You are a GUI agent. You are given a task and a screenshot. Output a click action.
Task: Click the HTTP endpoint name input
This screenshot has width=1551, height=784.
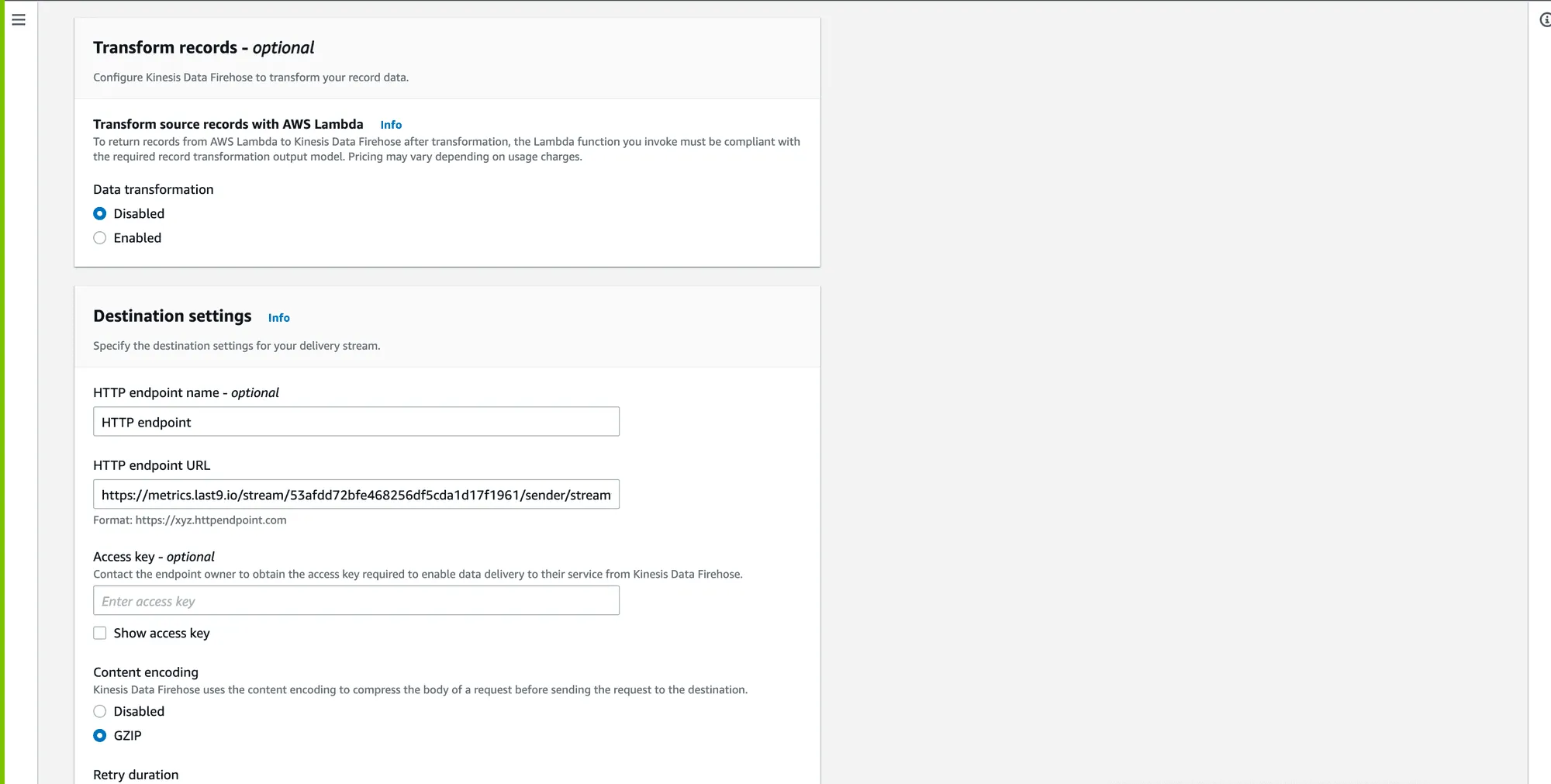point(356,421)
